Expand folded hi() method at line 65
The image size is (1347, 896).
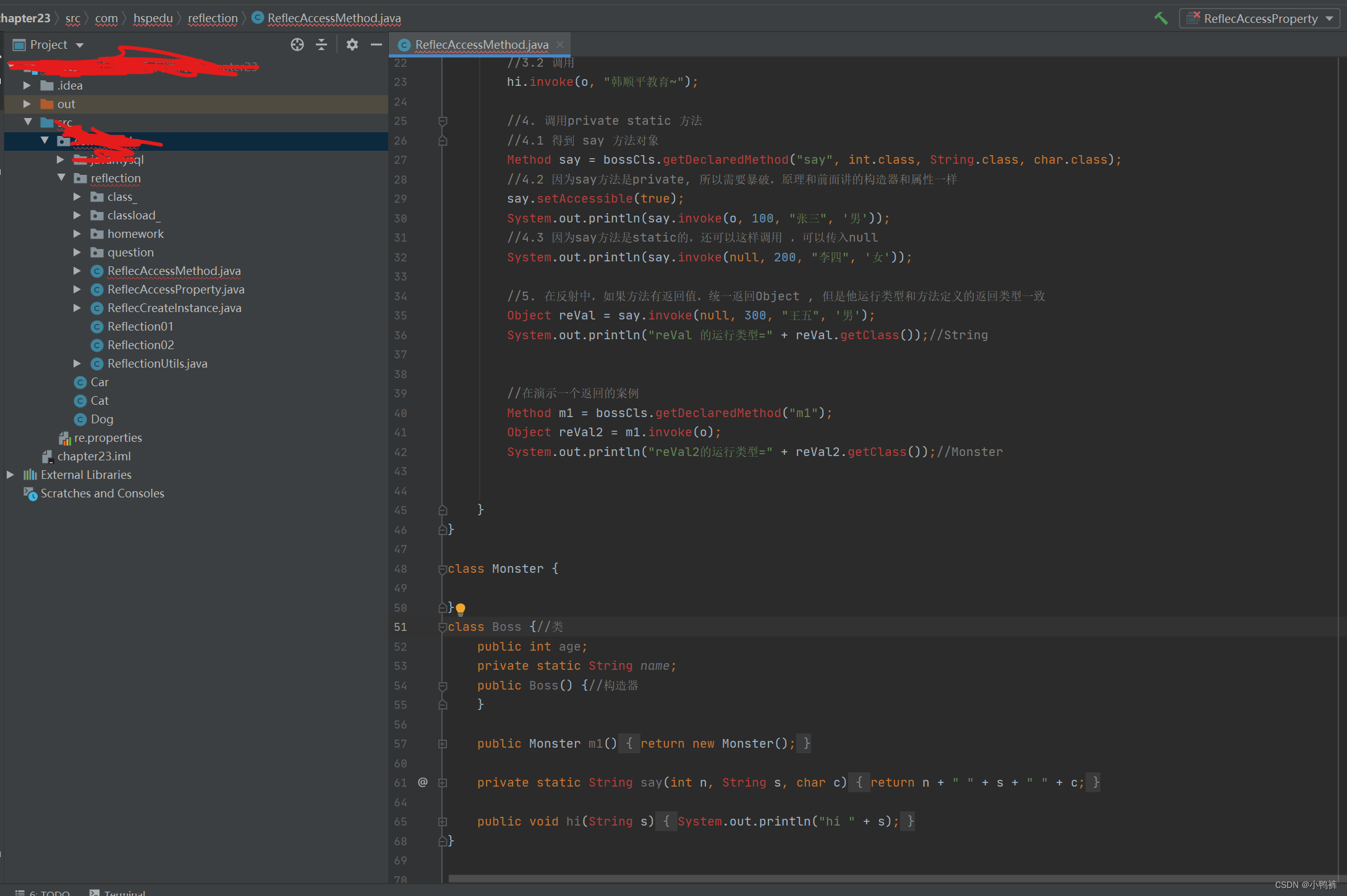(443, 822)
